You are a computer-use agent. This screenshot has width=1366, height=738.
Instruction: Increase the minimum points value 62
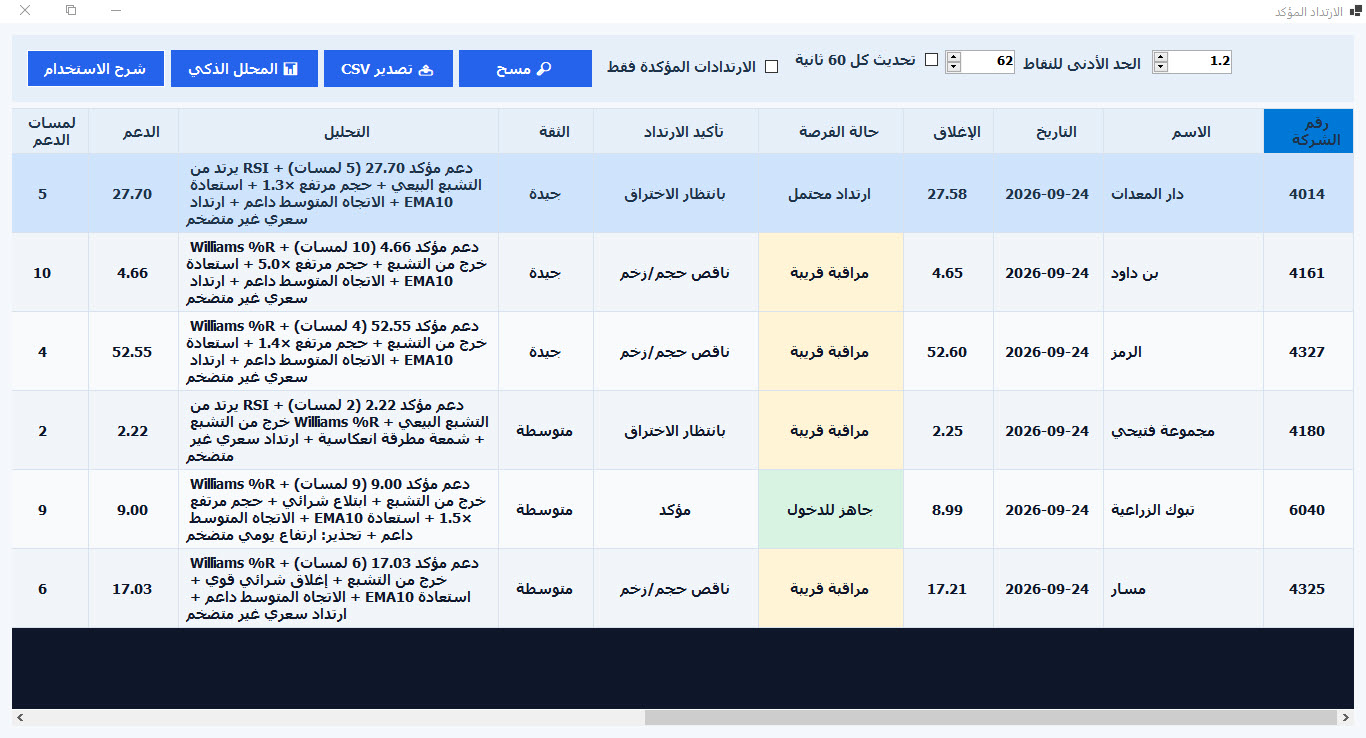[953, 57]
